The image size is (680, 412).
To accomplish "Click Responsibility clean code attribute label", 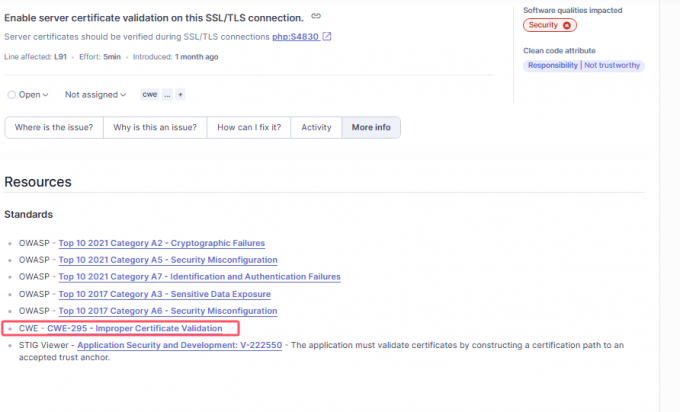I will tap(552, 65).
